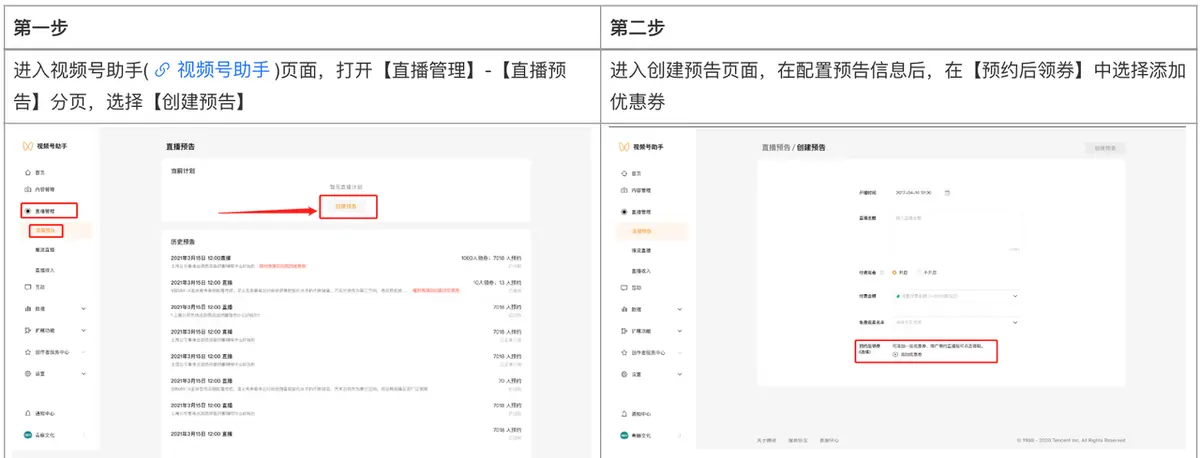Open 内容管理 icon in second-step sidebar
The width and height of the screenshot is (1200, 458).
[x=625, y=190]
